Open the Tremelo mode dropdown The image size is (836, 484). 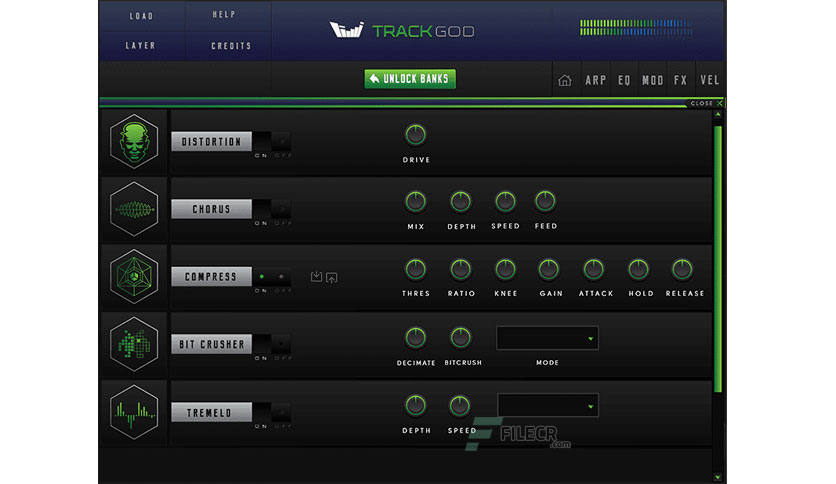point(548,406)
